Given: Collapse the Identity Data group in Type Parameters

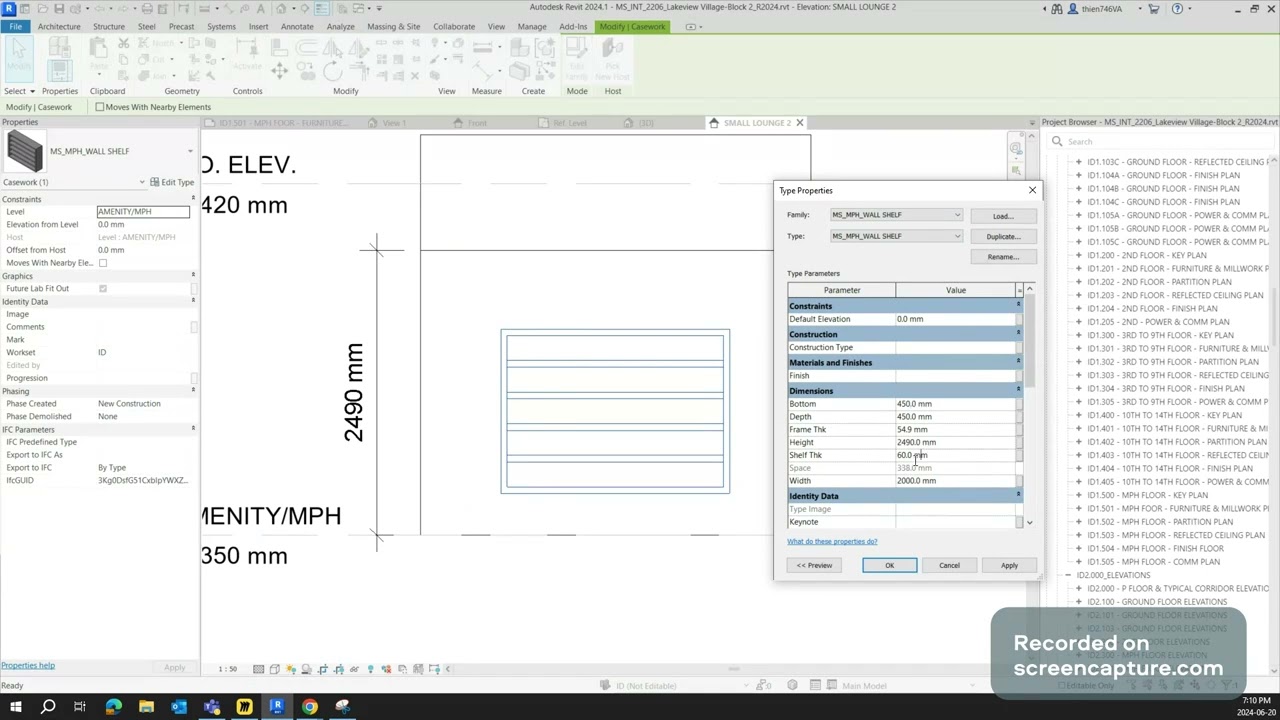Looking at the screenshot, I should point(1018,495).
